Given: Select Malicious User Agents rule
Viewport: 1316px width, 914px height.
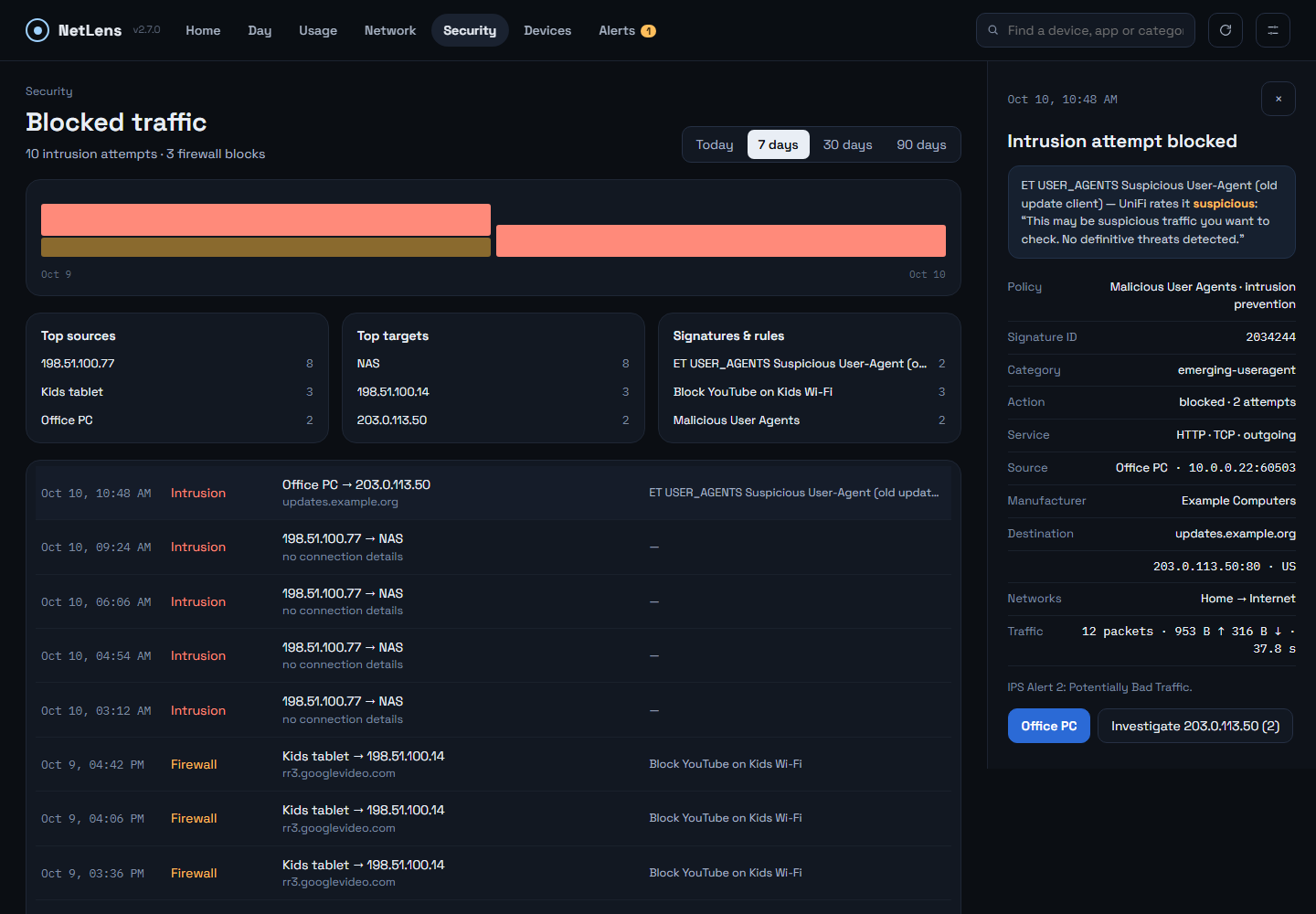Looking at the screenshot, I should (810, 420).
